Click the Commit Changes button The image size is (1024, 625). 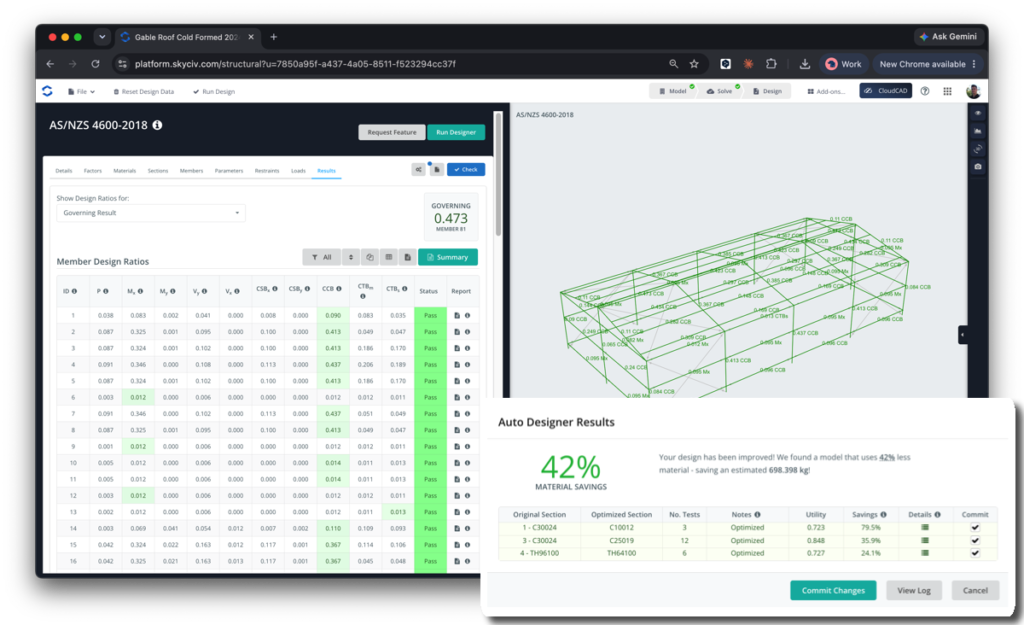coord(833,590)
